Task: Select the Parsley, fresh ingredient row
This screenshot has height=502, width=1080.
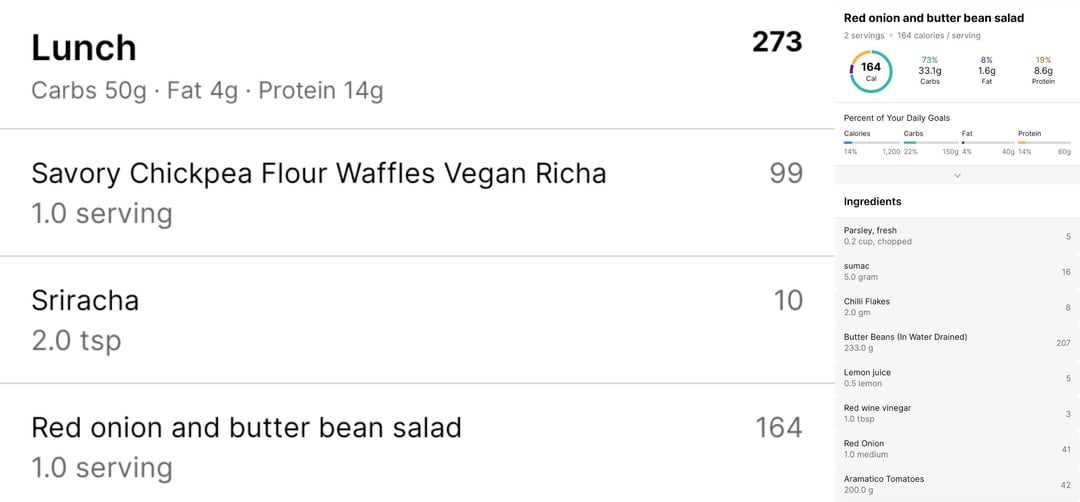Action: click(957, 236)
